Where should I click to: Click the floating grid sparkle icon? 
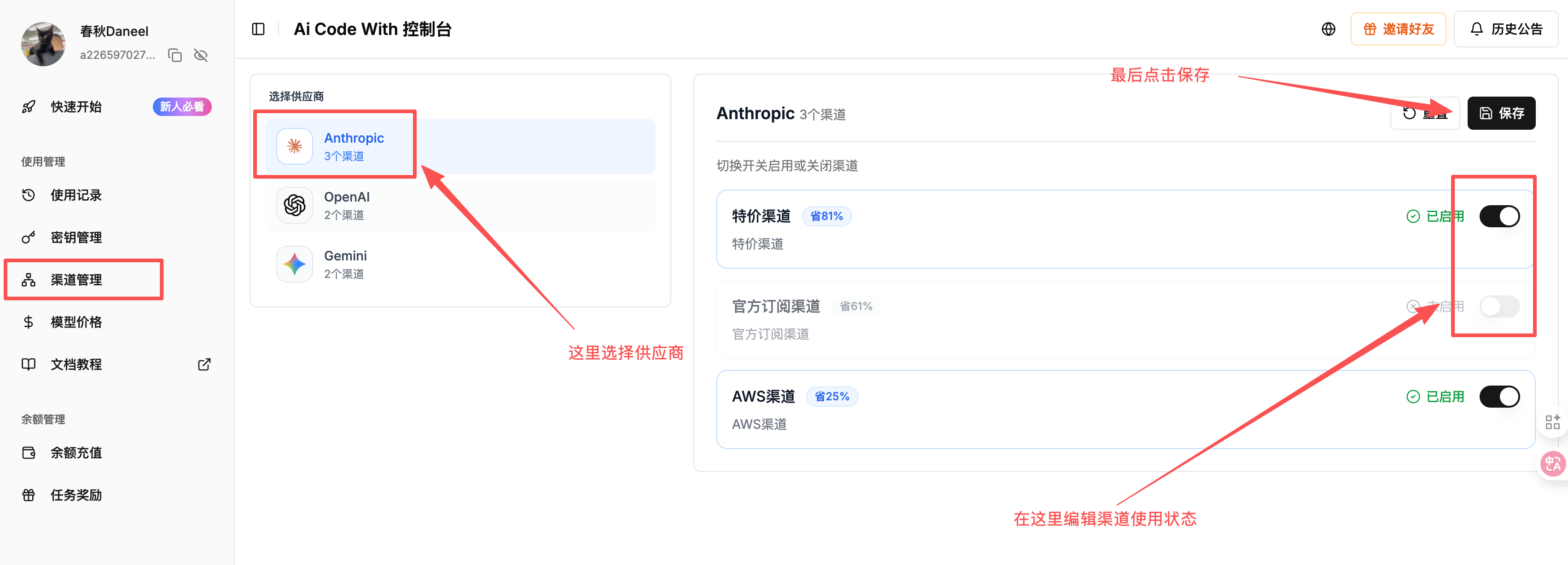1552,421
